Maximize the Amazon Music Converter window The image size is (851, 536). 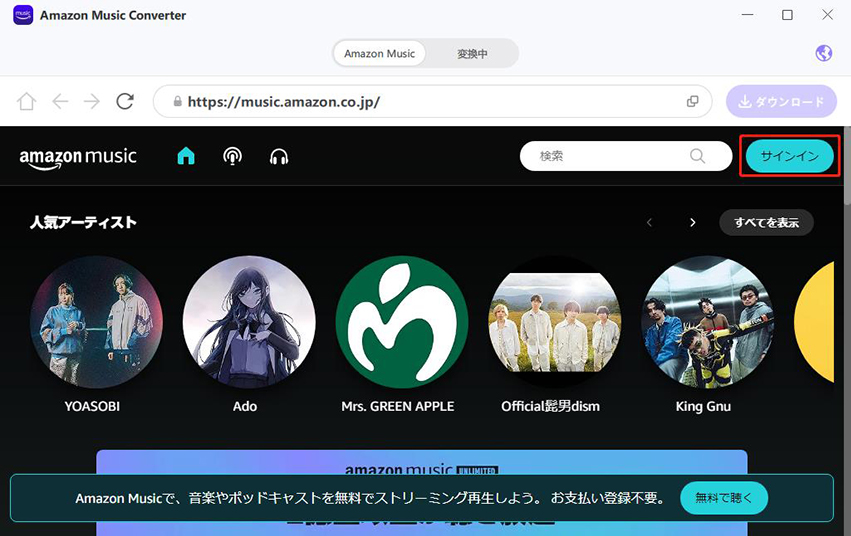tap(788, 15)
